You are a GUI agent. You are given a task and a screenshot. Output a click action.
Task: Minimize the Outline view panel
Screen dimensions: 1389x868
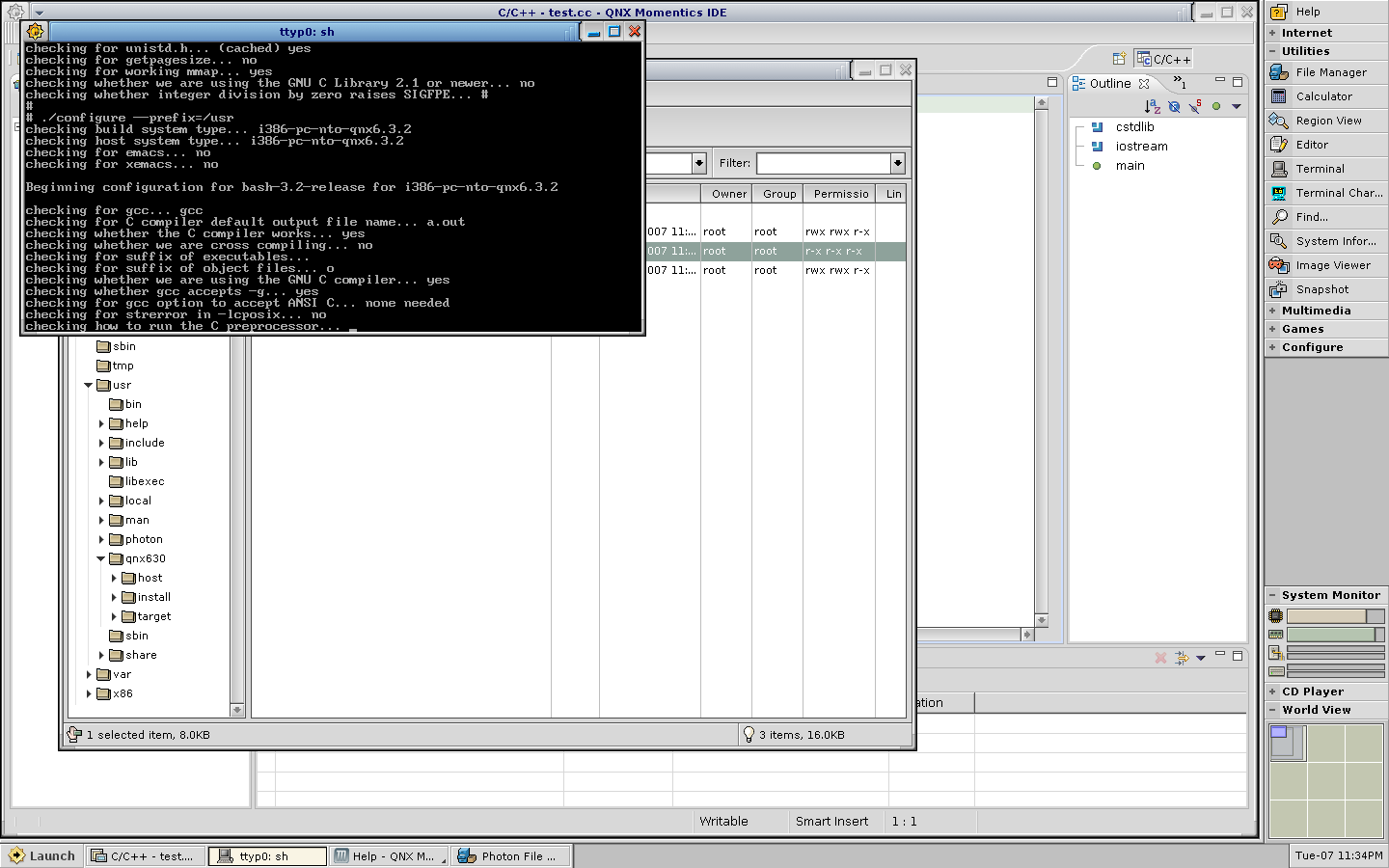(x=1220, y=81)
